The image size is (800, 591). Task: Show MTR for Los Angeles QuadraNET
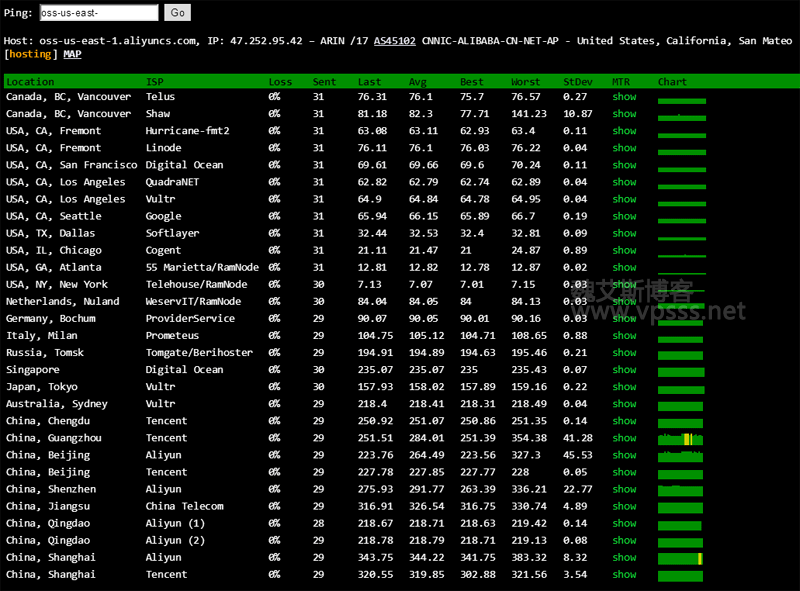pos(624,182)
